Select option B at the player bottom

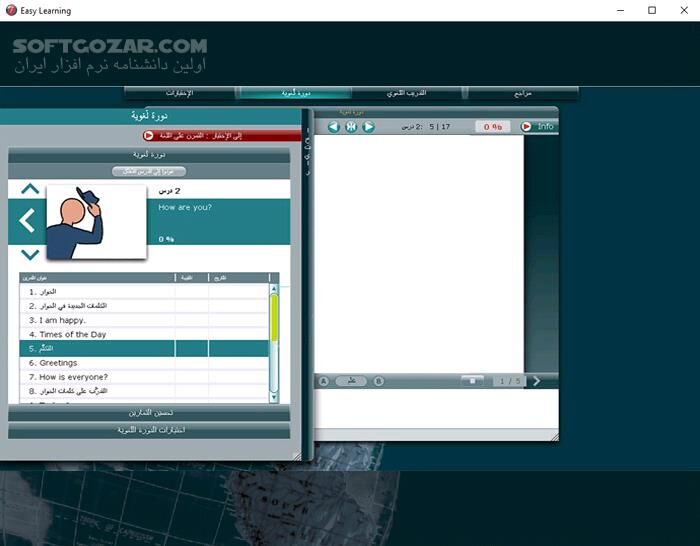click(379, 381)
